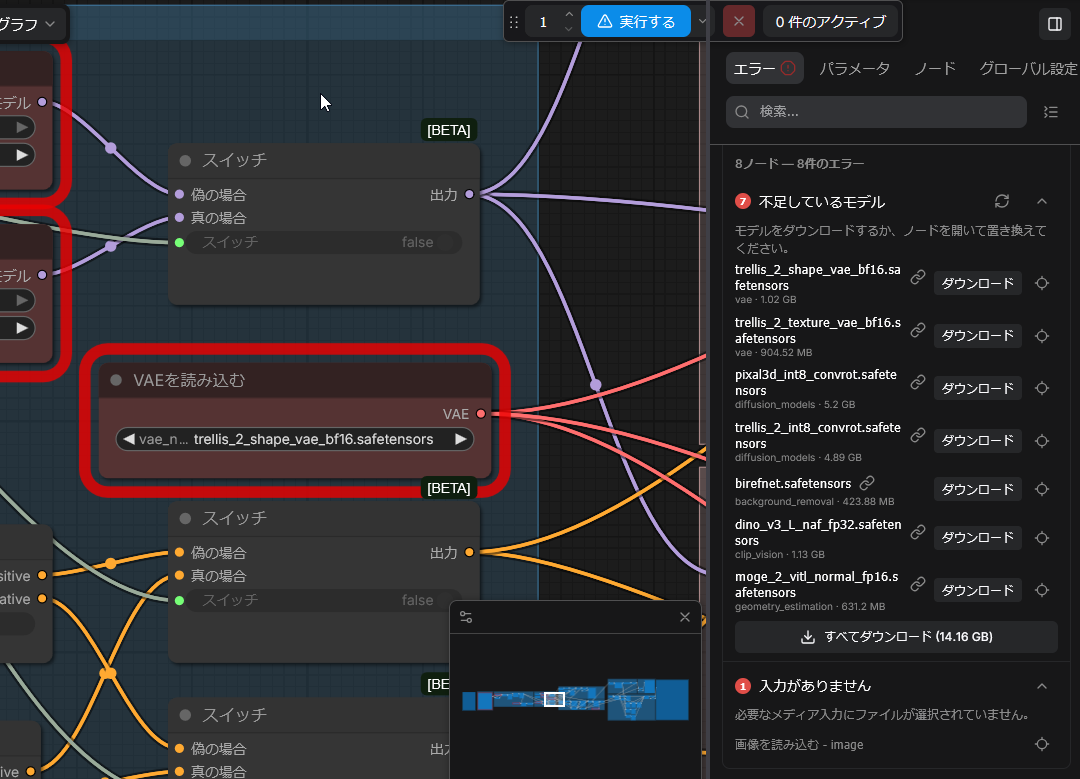
Task: Download pixal3d_int8_convrot.safetensors
Action: (x=977, y=388)
